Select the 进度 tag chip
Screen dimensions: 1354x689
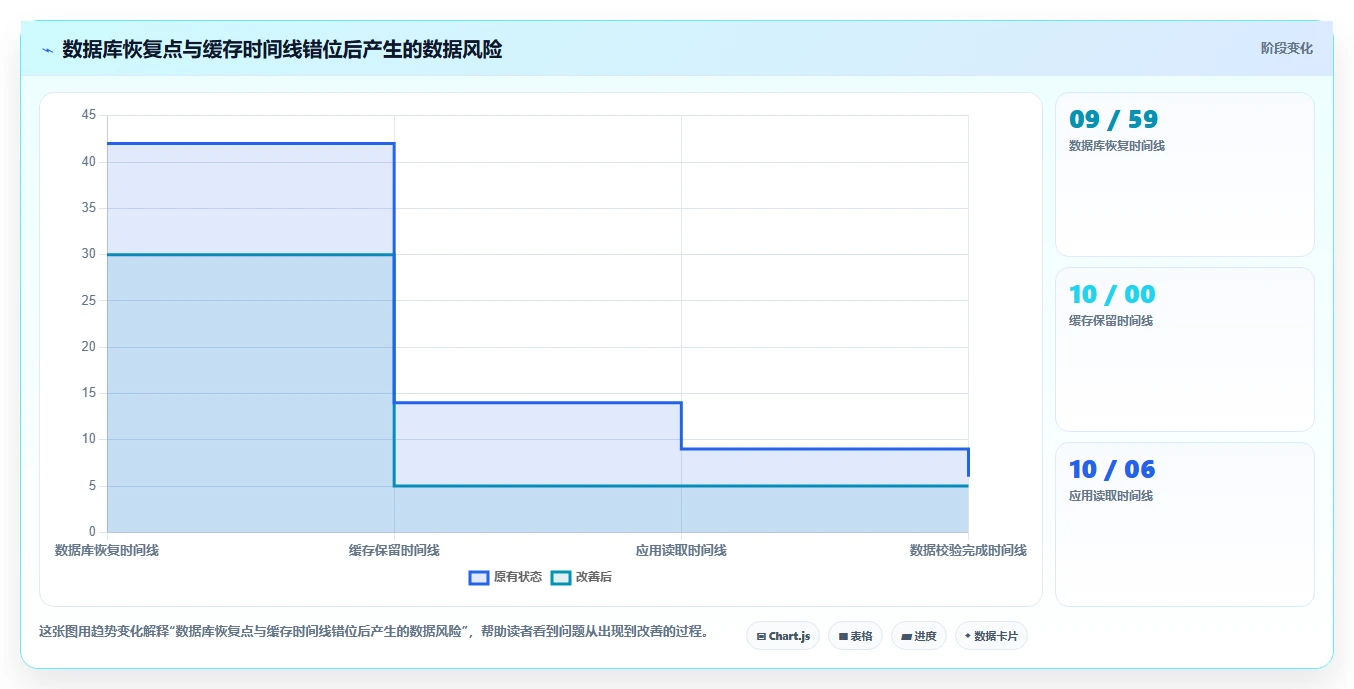click(918, 636)
